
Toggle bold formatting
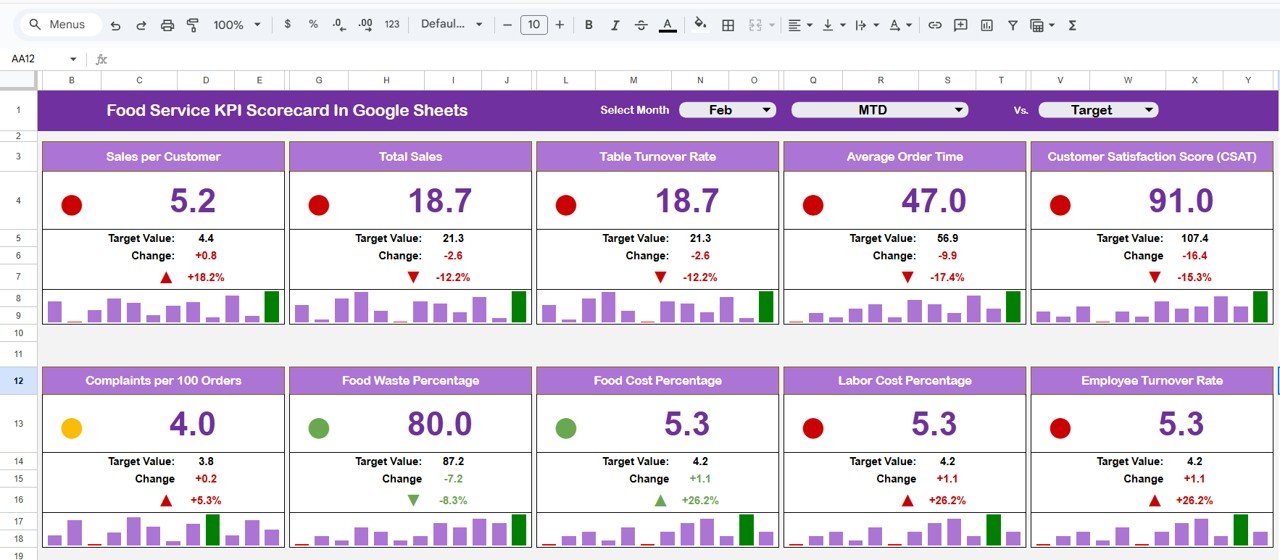[x=589, y=25]
